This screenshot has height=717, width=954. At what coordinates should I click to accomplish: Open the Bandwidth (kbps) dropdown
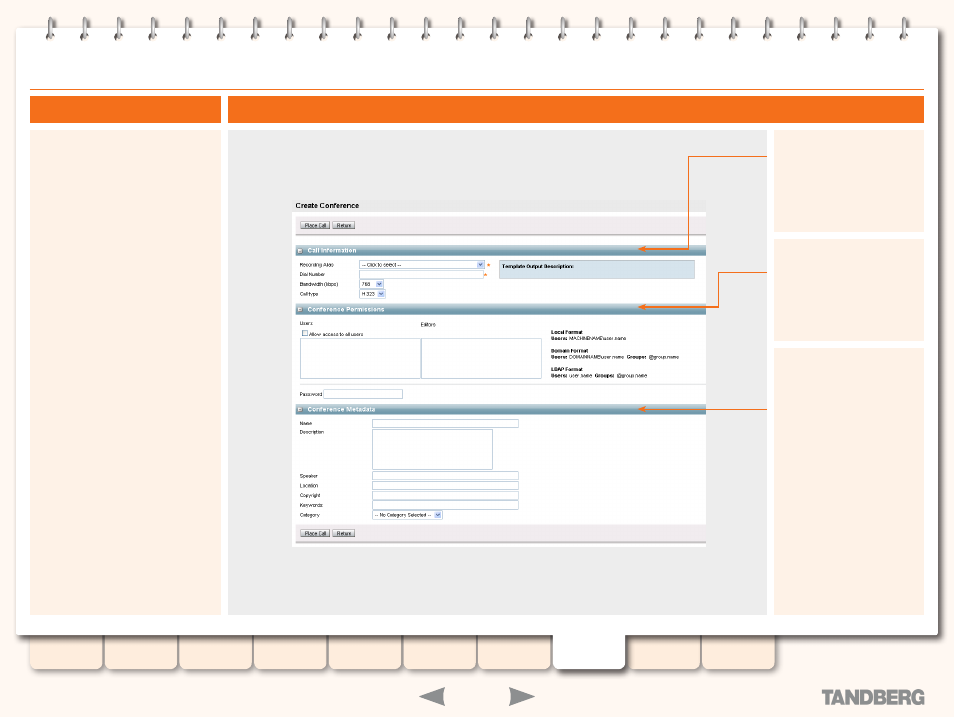point(371,284)
